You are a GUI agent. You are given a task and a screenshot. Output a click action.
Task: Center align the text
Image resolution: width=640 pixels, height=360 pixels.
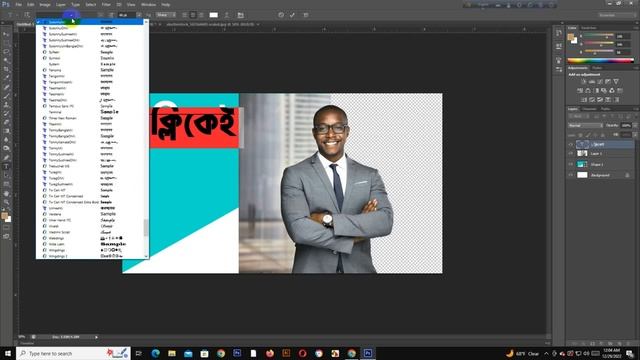[193, 15]
